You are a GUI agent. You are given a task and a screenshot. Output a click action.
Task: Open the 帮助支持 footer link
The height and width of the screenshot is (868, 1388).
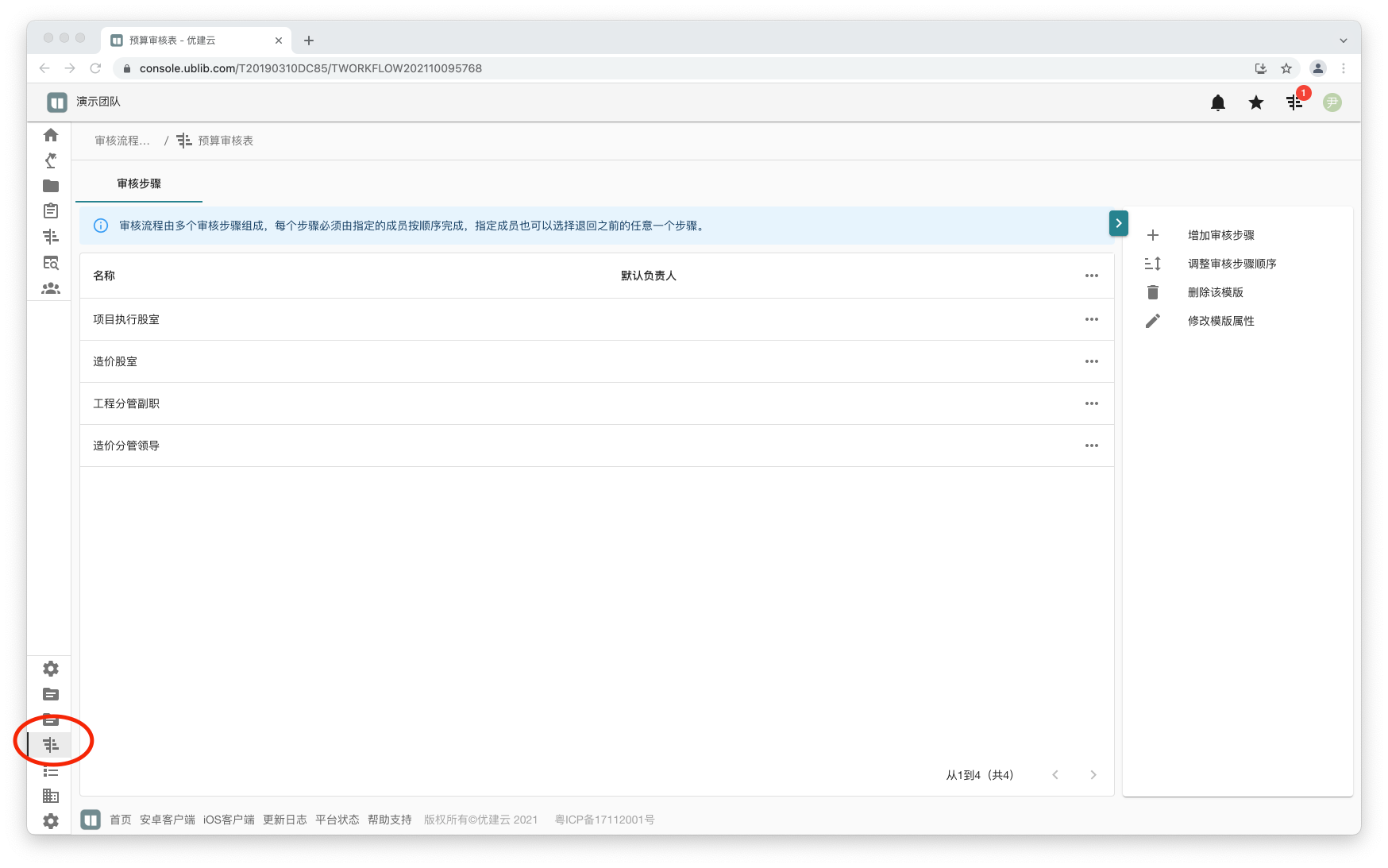point(389,820)
